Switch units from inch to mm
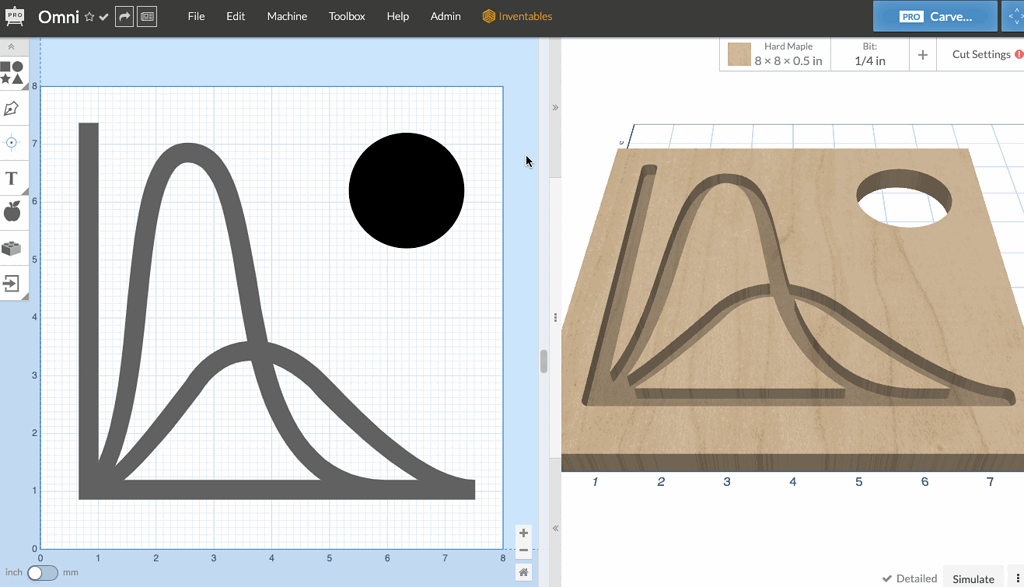Screen dimensions: 1024x587 41,571
